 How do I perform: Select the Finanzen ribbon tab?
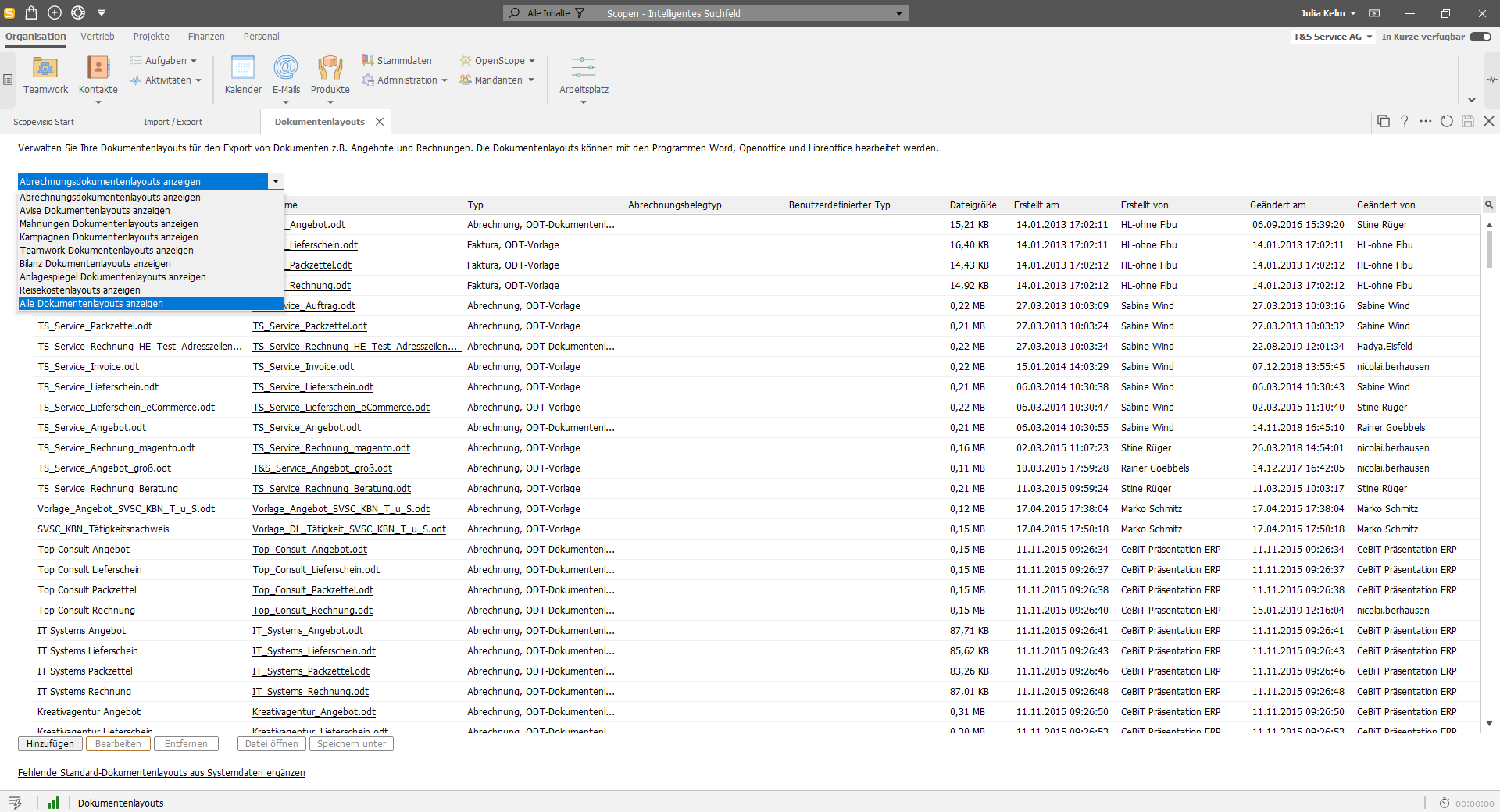206,37
